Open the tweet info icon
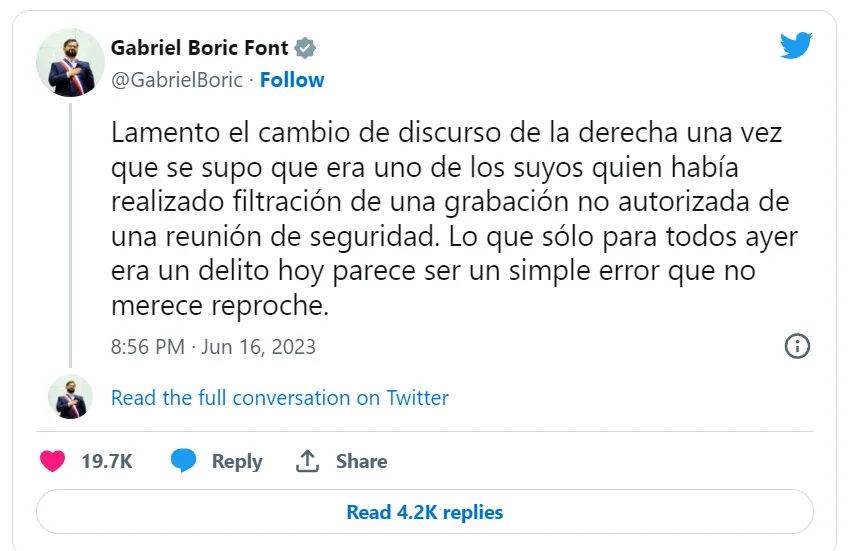This screenshot has width=855, height=551. pos(797,346)
